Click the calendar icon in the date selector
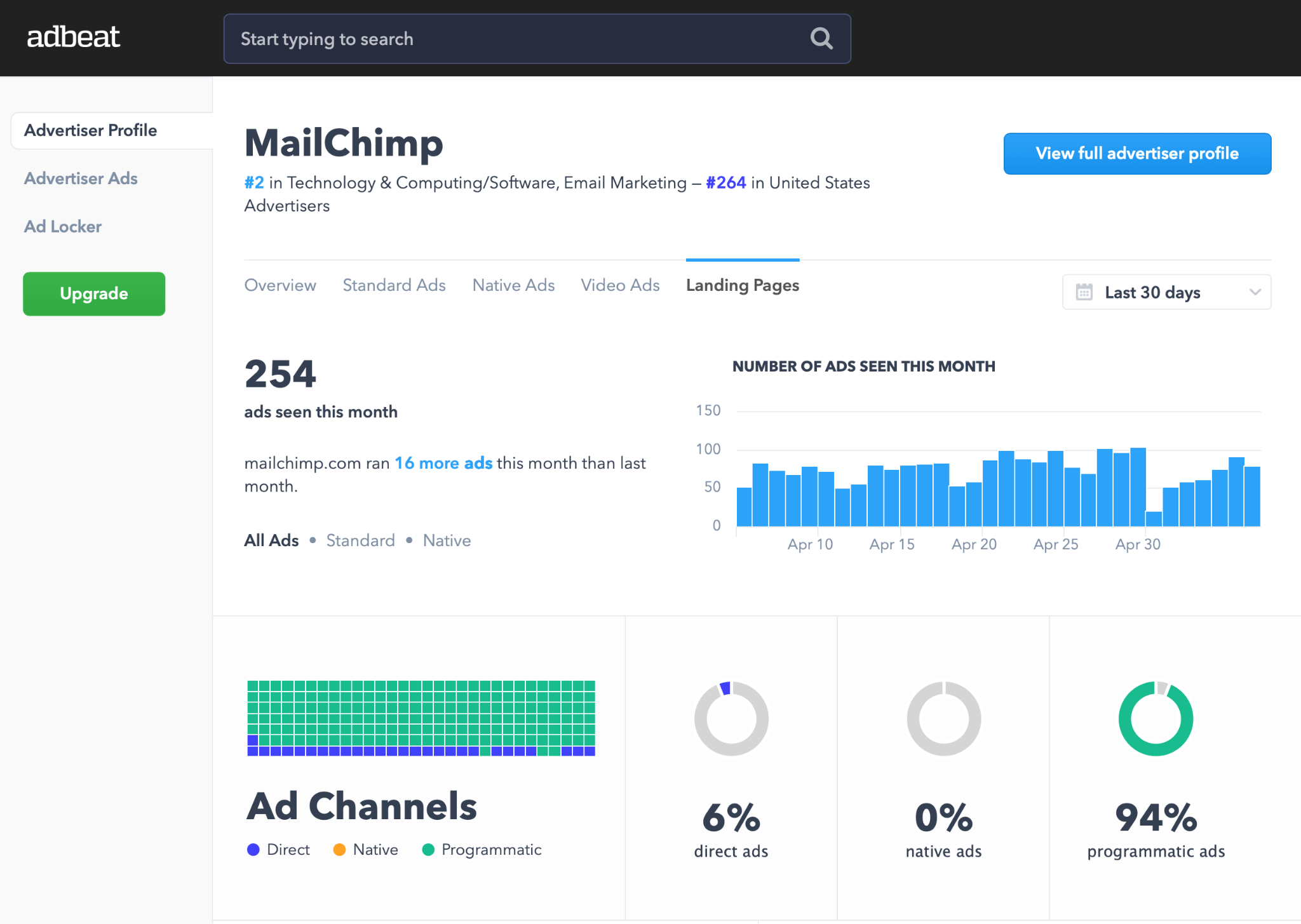 coord(1084,292)
